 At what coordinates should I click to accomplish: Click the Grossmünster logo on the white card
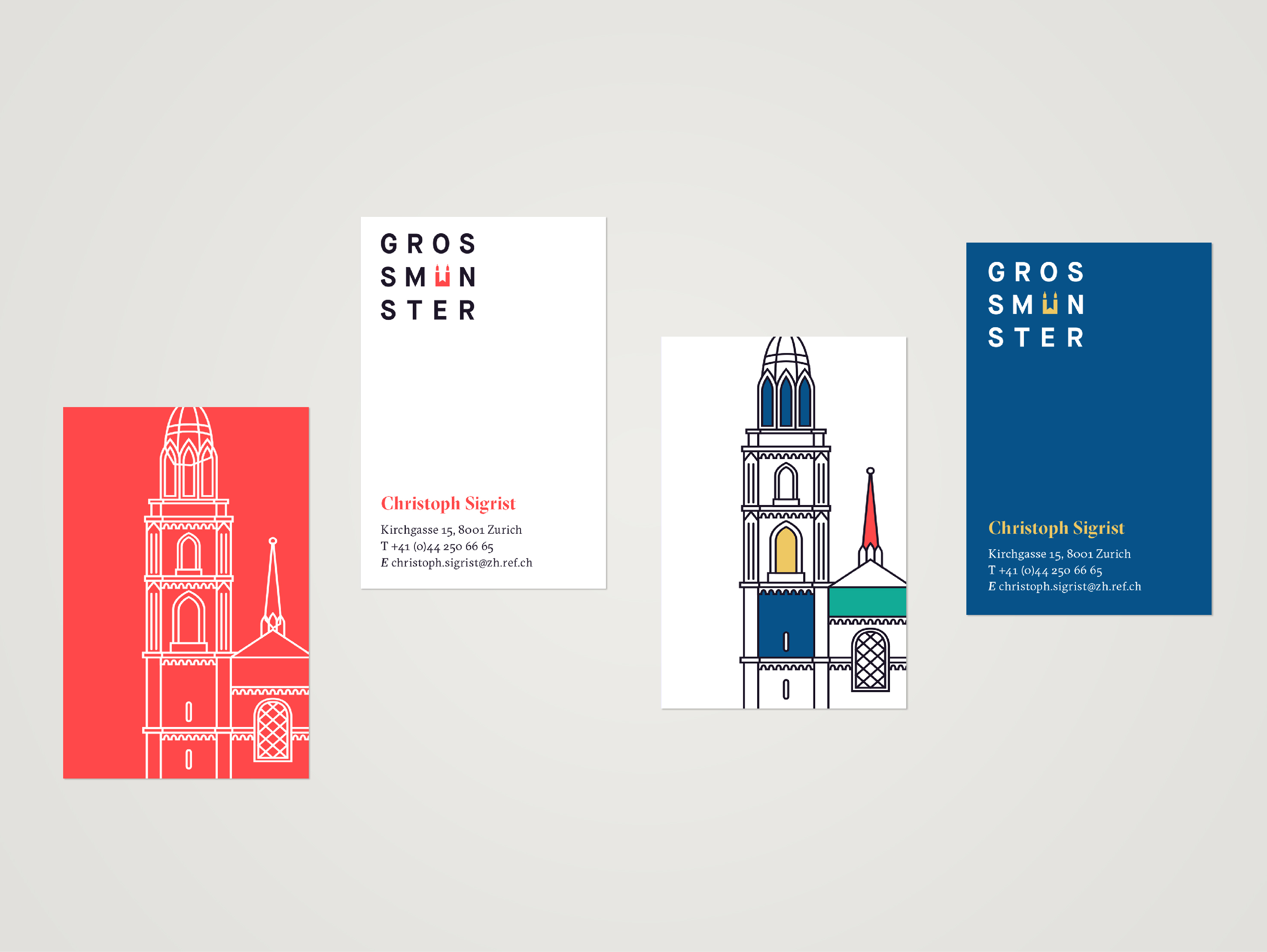click(x=428, y=277)
